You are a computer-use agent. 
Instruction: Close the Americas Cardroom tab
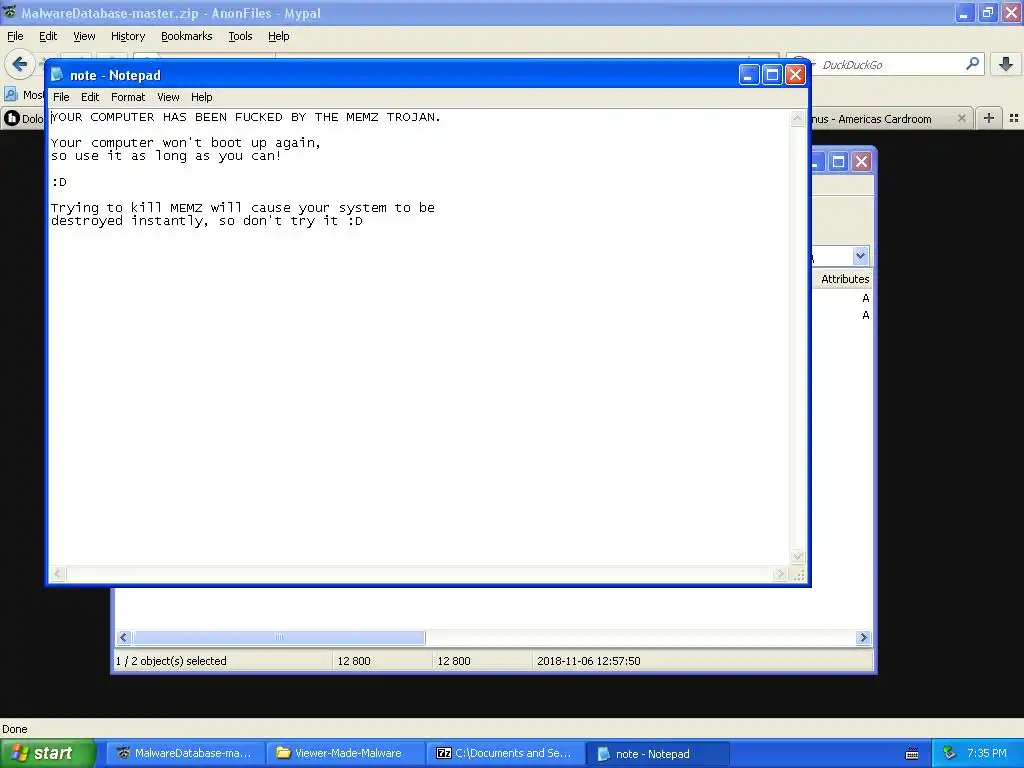[x=961, y=118]
